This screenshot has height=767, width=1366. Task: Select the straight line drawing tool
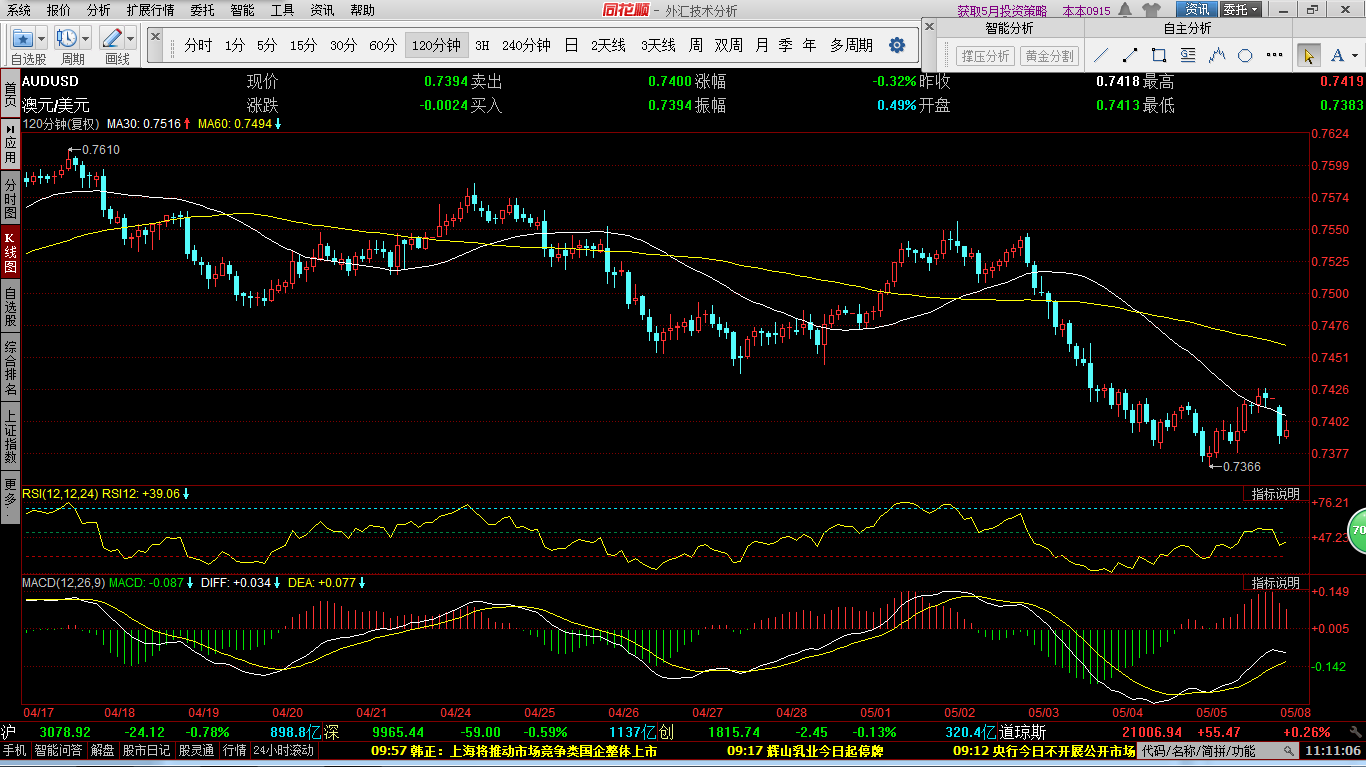(1101, 55)
